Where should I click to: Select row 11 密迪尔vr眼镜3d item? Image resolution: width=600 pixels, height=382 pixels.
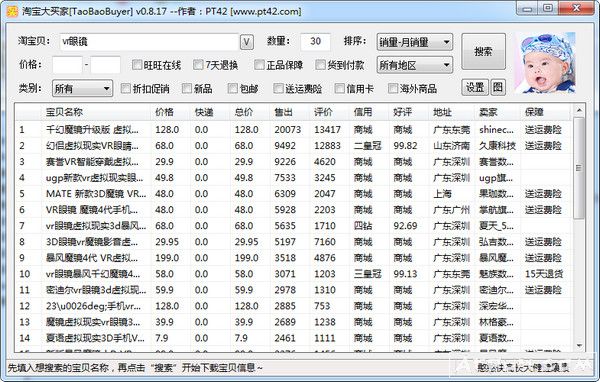click(294, 291)
